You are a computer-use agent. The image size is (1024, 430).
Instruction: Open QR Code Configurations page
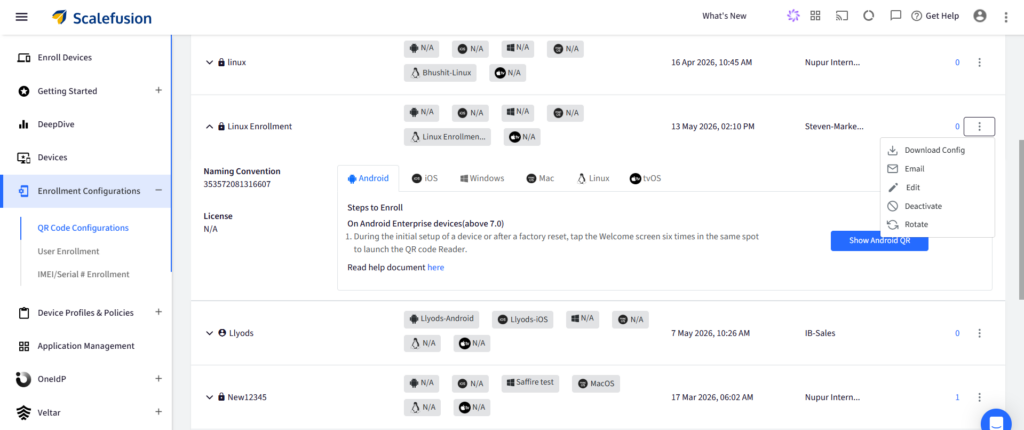[x=83, y=228]
